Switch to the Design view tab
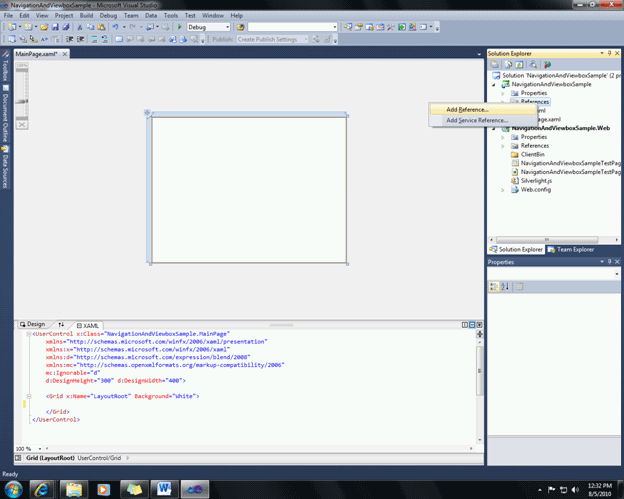The height and width of the screenshot is (499, 624). (33, 325)
